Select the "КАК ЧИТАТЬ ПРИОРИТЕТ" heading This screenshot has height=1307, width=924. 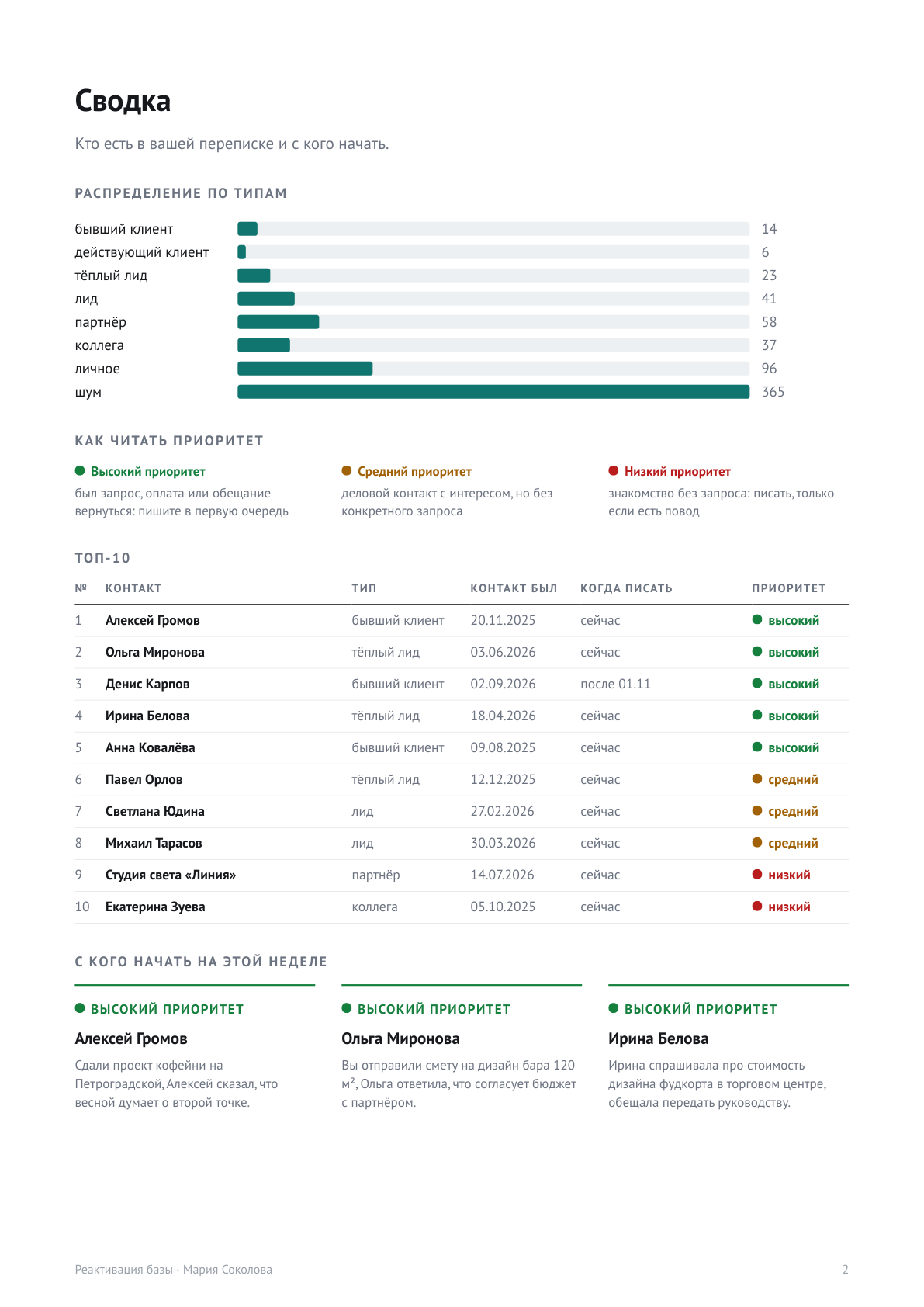tap(169, 441)
